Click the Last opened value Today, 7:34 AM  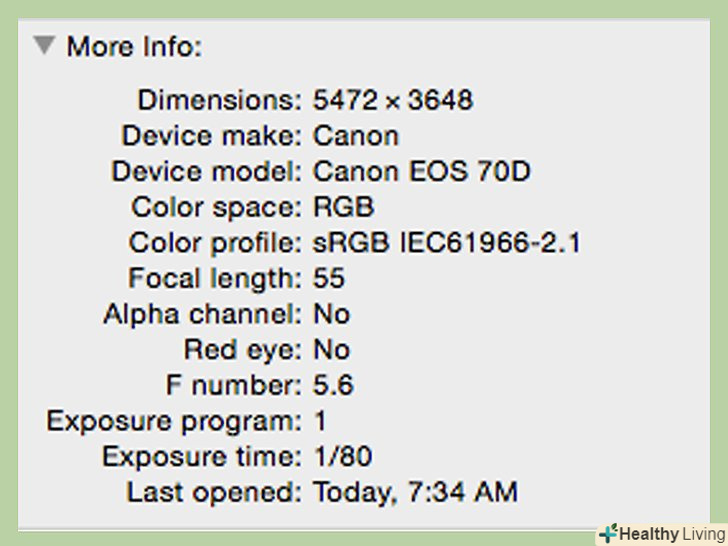(x=415, y=492)
